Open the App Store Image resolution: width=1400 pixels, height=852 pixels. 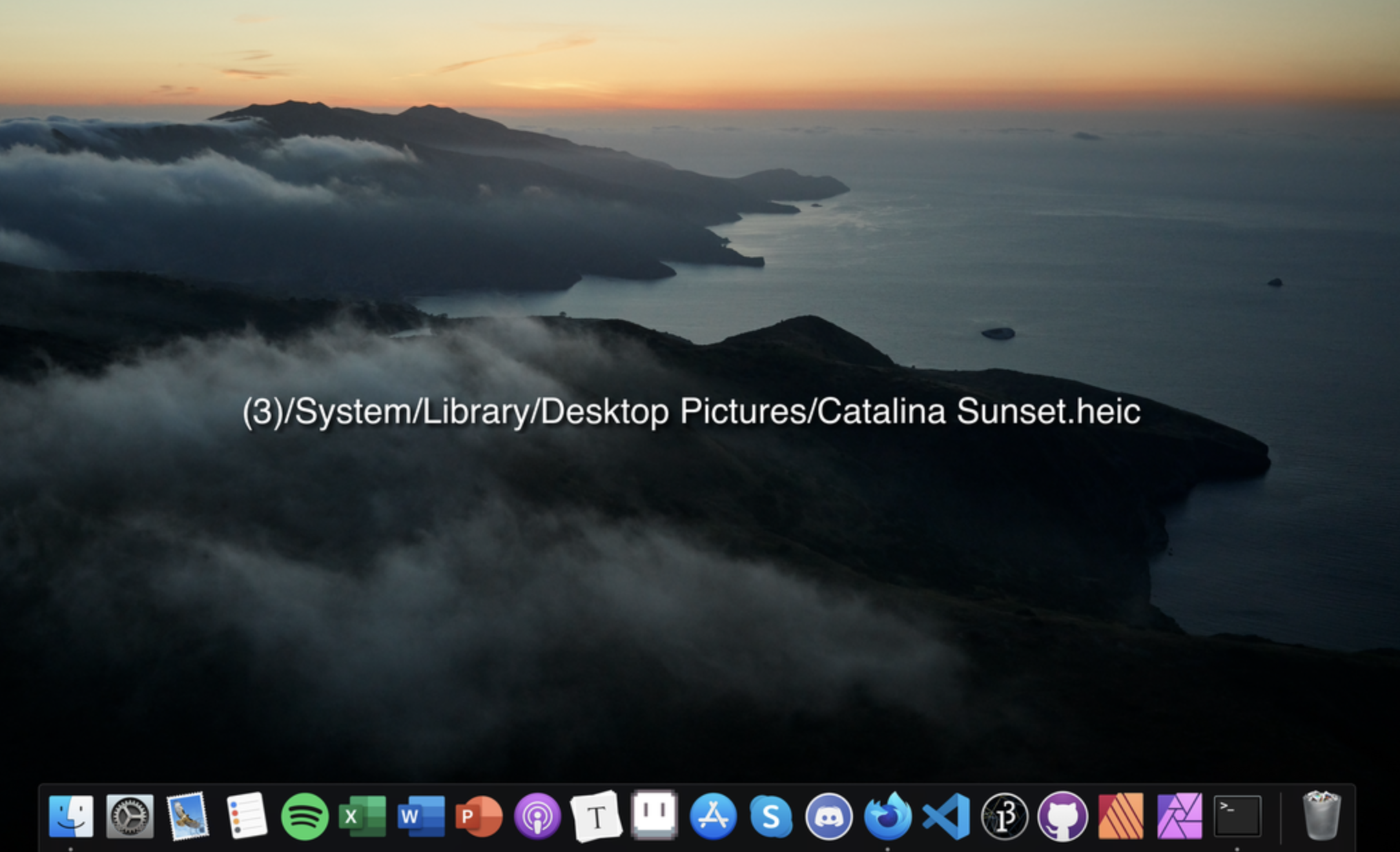[x=712, y=816]
